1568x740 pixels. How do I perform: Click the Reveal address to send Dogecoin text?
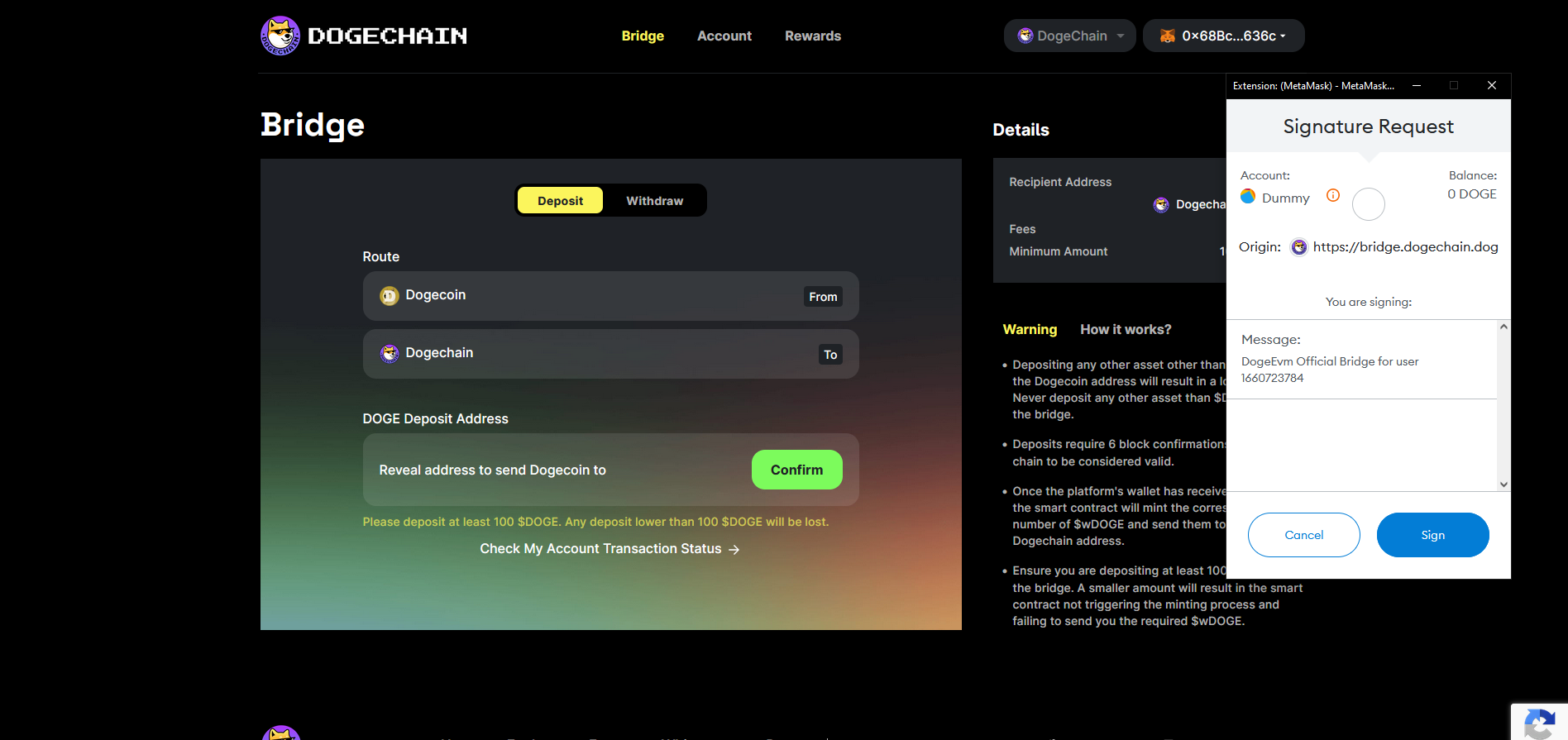click(x=492, y=470)
